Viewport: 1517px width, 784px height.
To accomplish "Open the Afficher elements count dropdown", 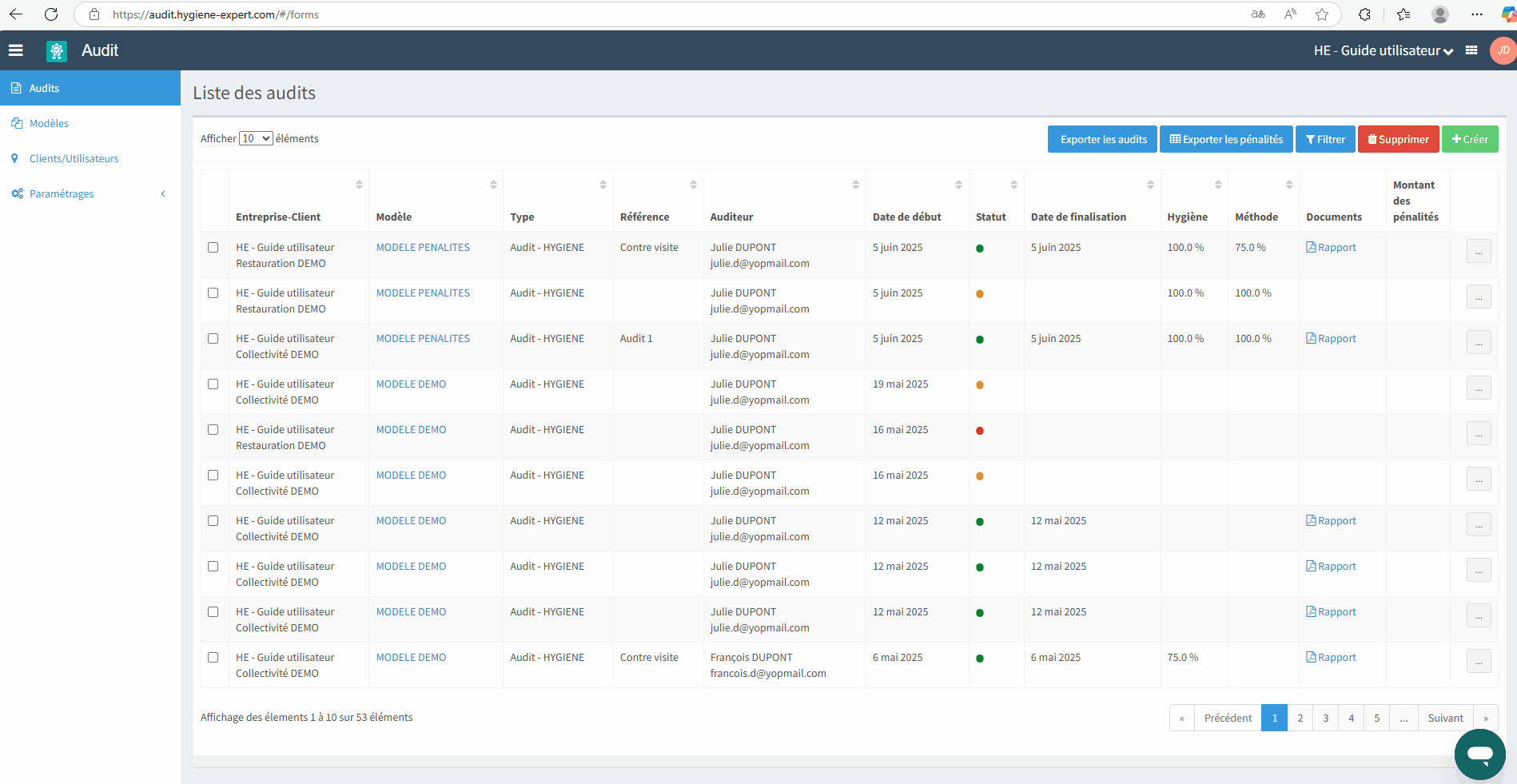I will pyautogui.click(x=256, y=138).
